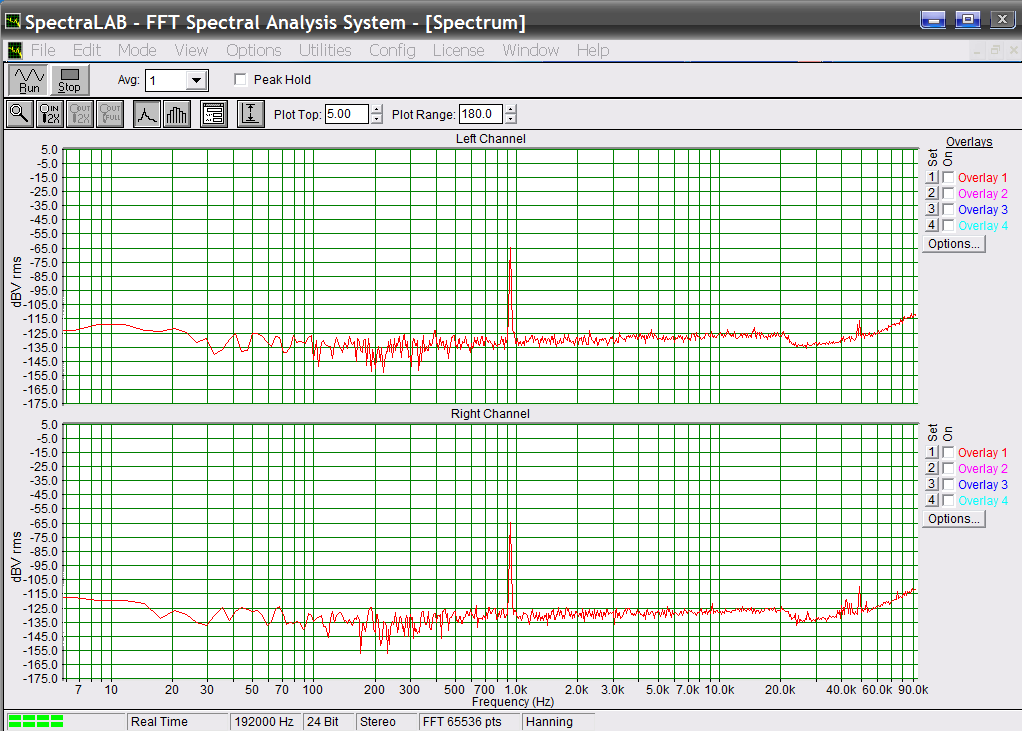Increase Plot Top value with up arrow
The height and width of the screenshot is (731, 1022).
[377, 110]
